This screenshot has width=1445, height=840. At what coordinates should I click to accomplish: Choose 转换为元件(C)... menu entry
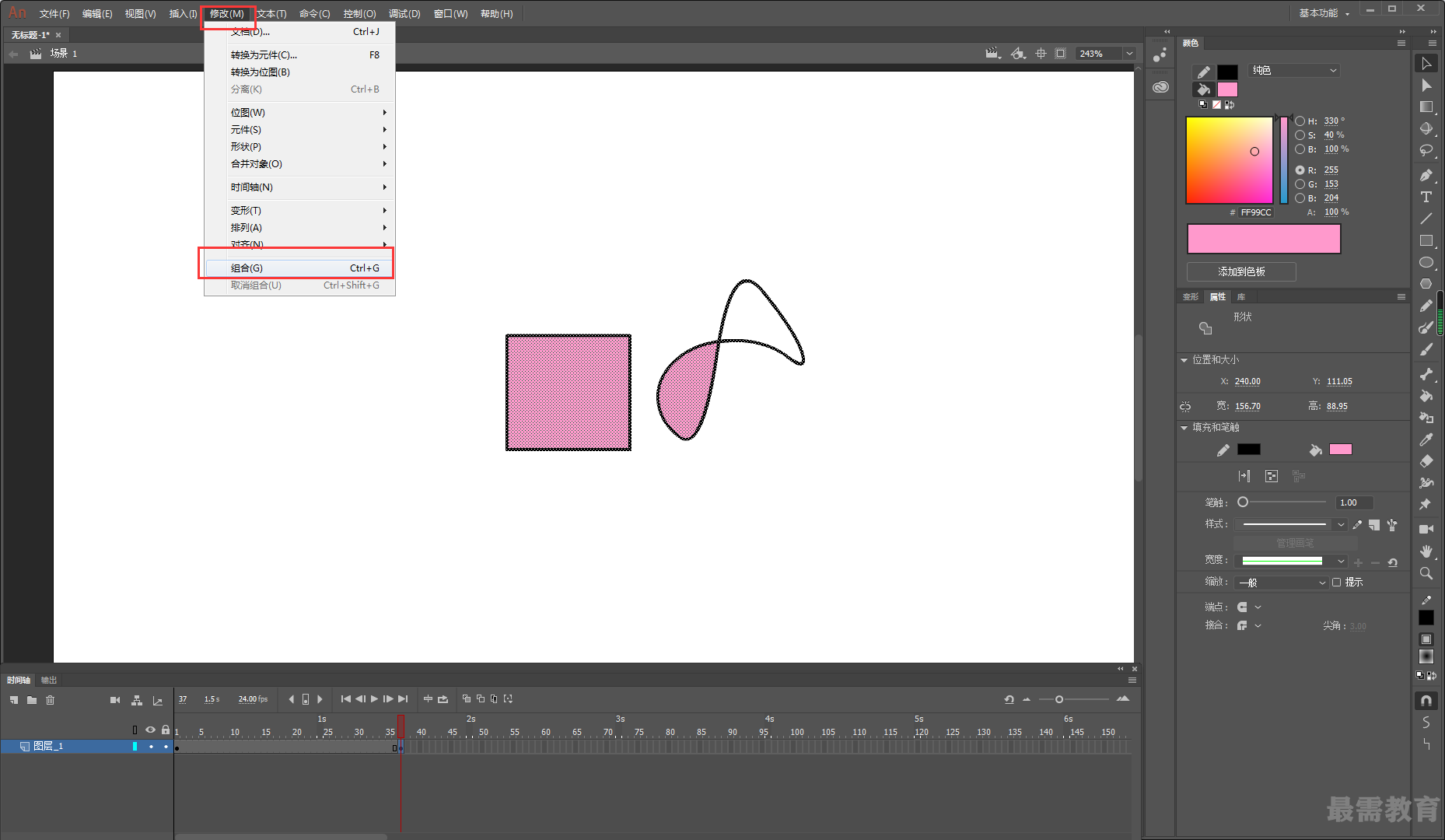(299, 55)
